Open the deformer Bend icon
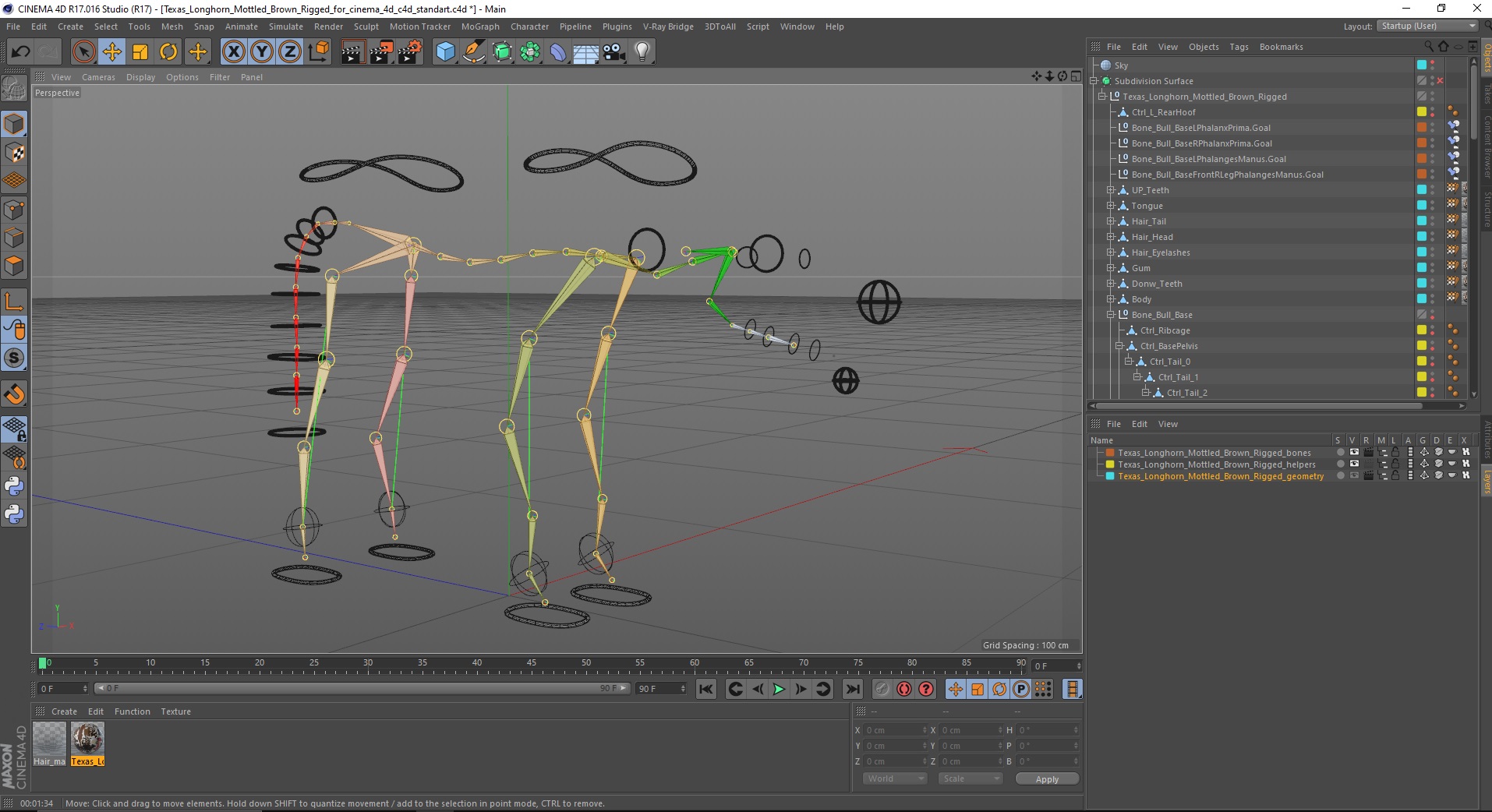Screen dimensions: 1492x812 tap(558, 52)
